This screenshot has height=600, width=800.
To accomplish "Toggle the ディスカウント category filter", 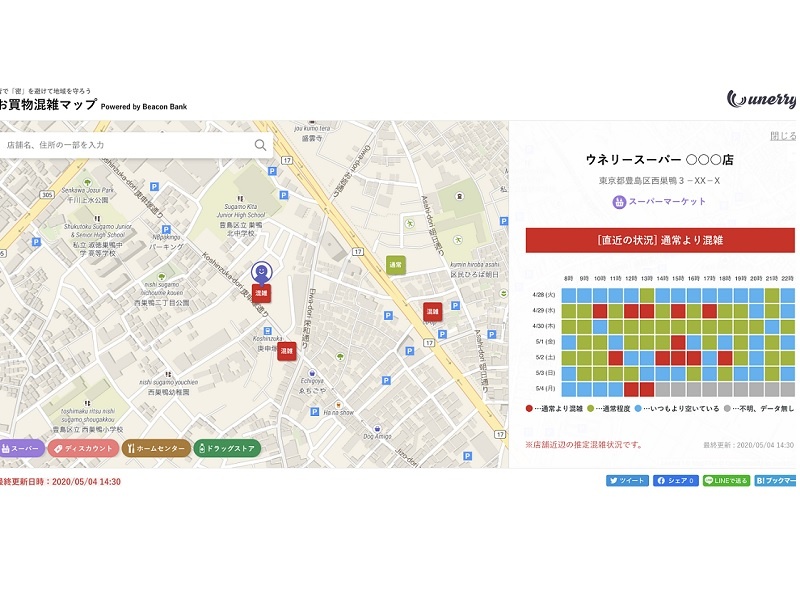I will pos(83,449).
